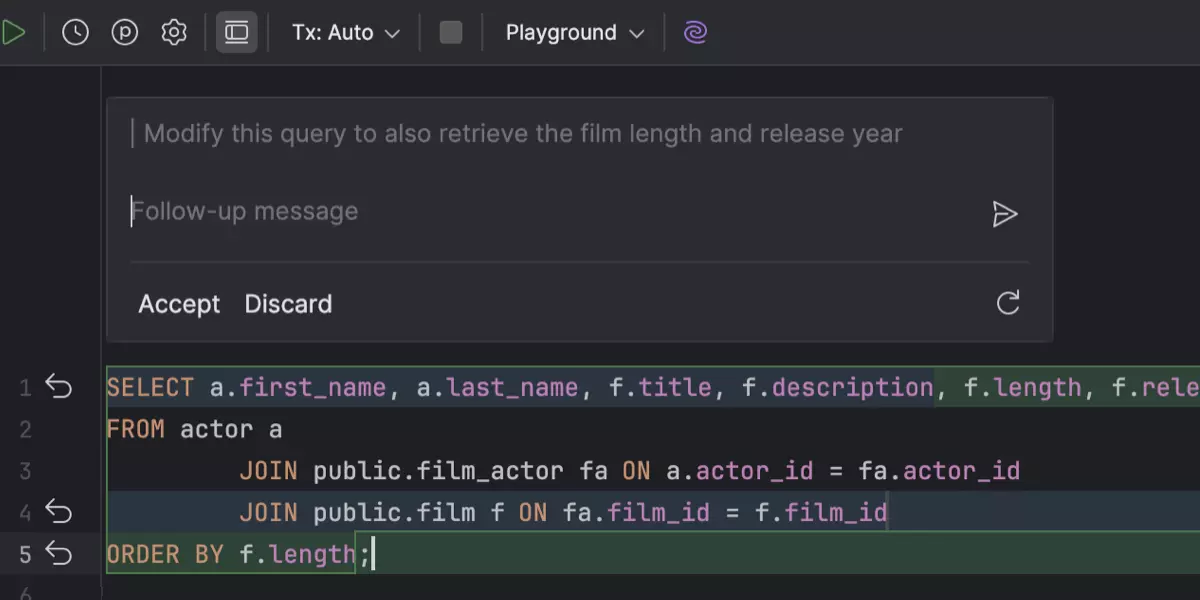This screenshot has width=1200, height=600.
Task: Toggle the in-editor results layout button
Action: [x=237, y=33]
